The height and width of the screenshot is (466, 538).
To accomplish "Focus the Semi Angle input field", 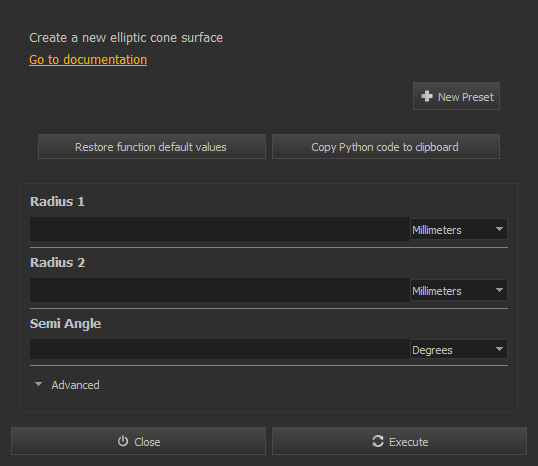I will pos(220,349).
